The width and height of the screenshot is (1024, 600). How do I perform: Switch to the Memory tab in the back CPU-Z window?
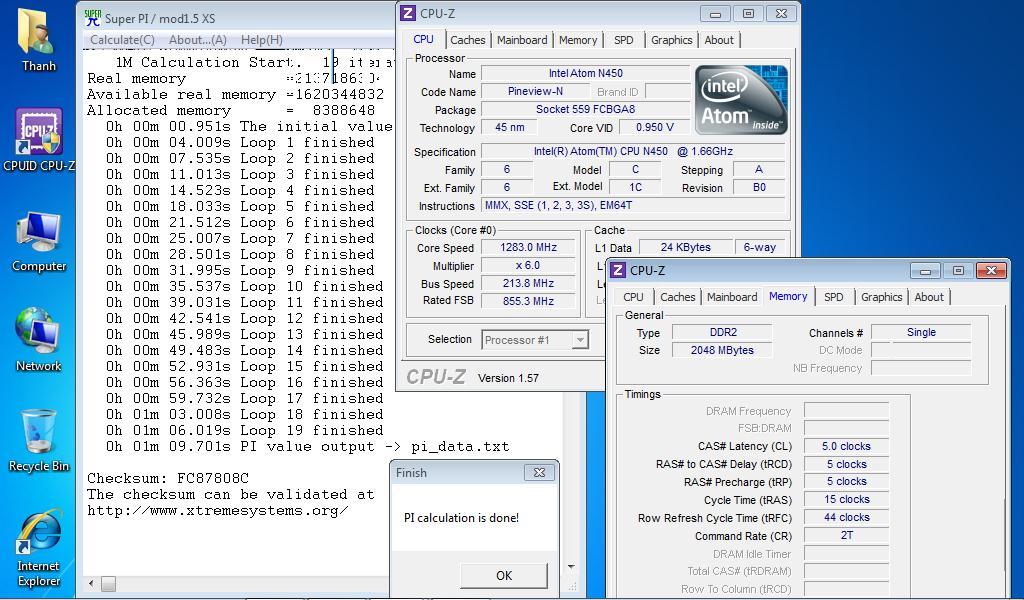tap(578, 40)
